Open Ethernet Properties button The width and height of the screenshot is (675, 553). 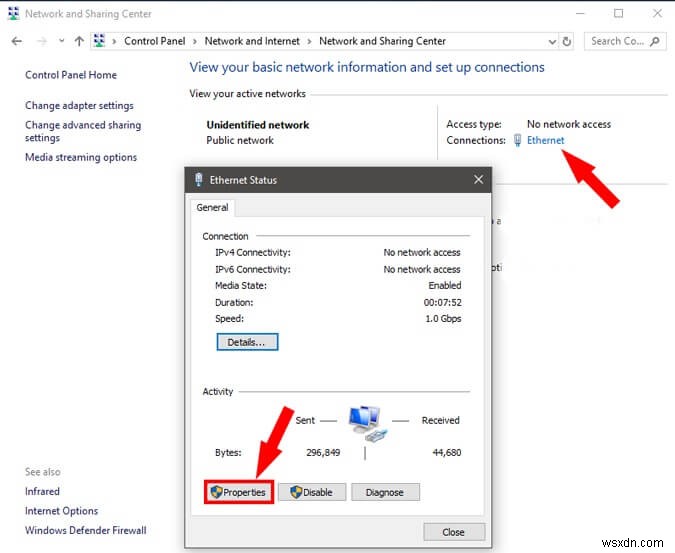[x=239, y=492]
